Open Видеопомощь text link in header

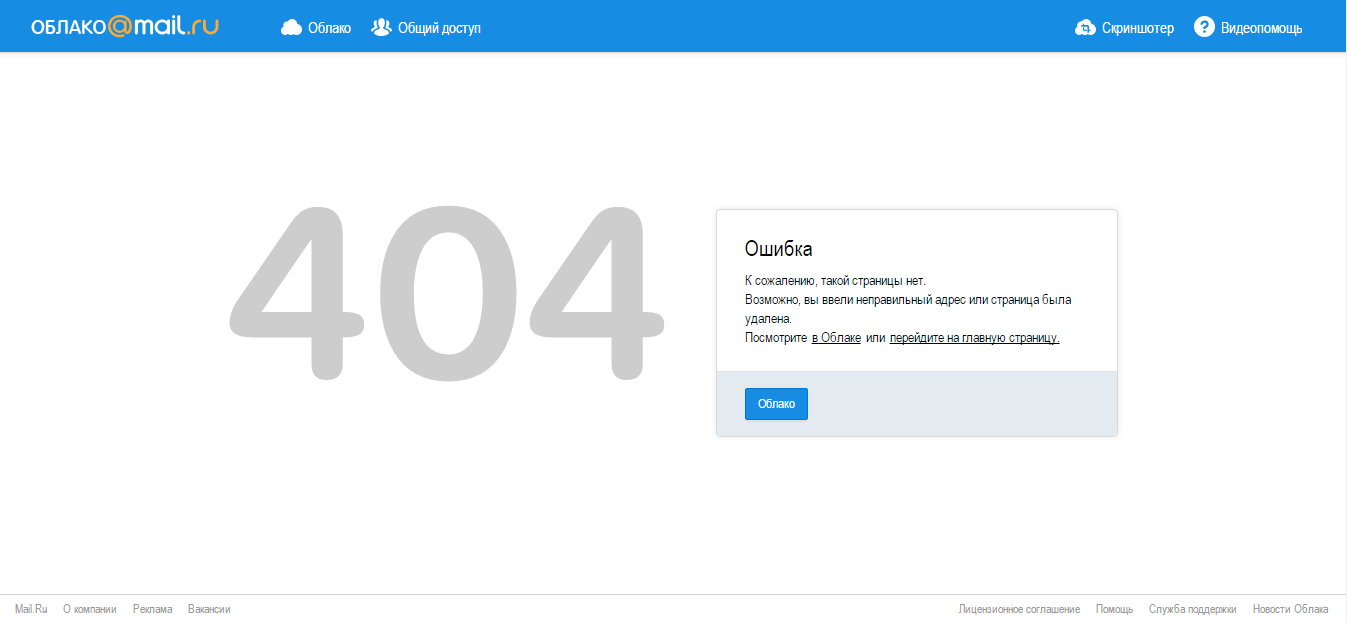point(1261,28)
